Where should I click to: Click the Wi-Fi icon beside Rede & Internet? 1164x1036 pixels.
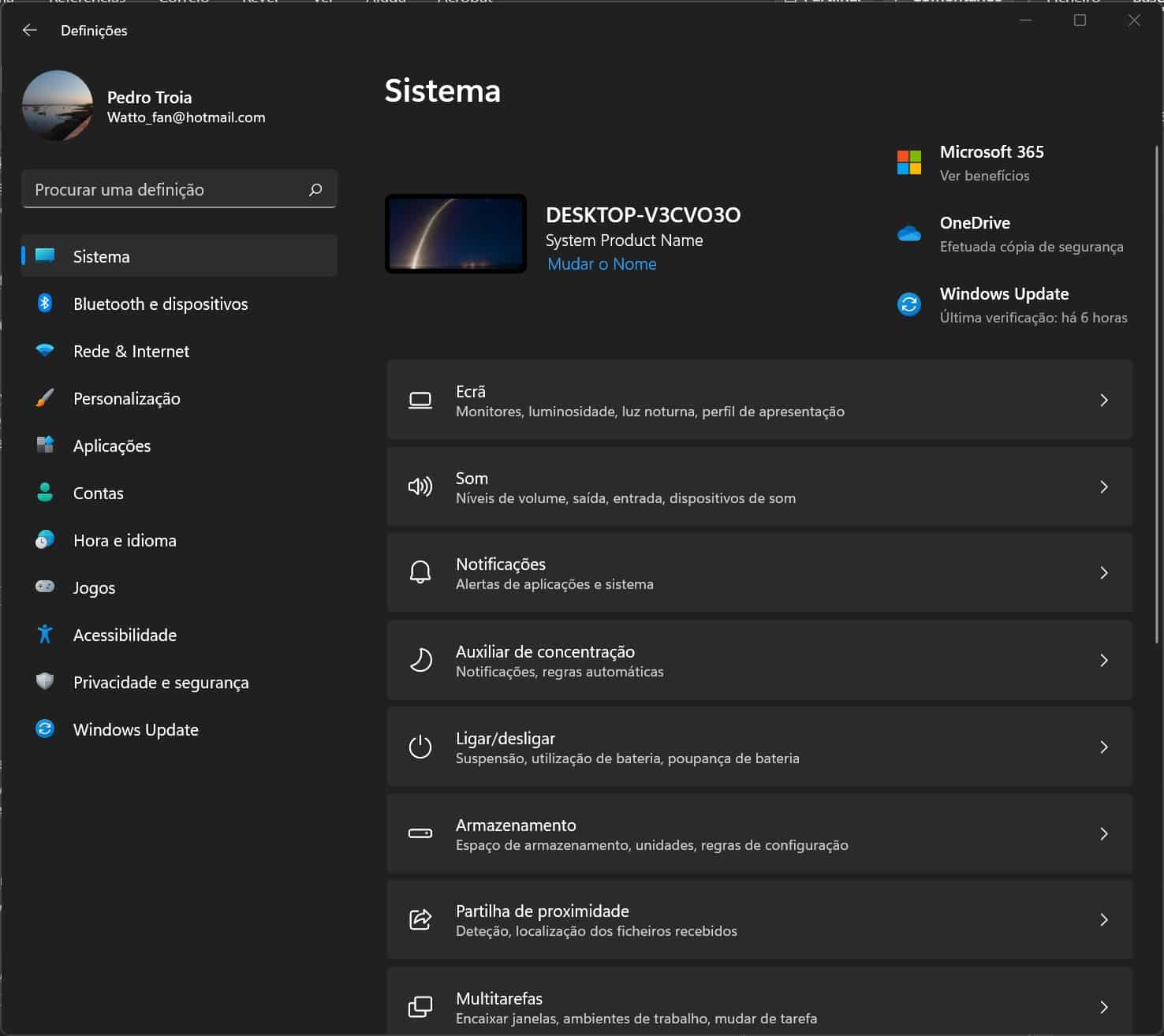coord(45,350)
